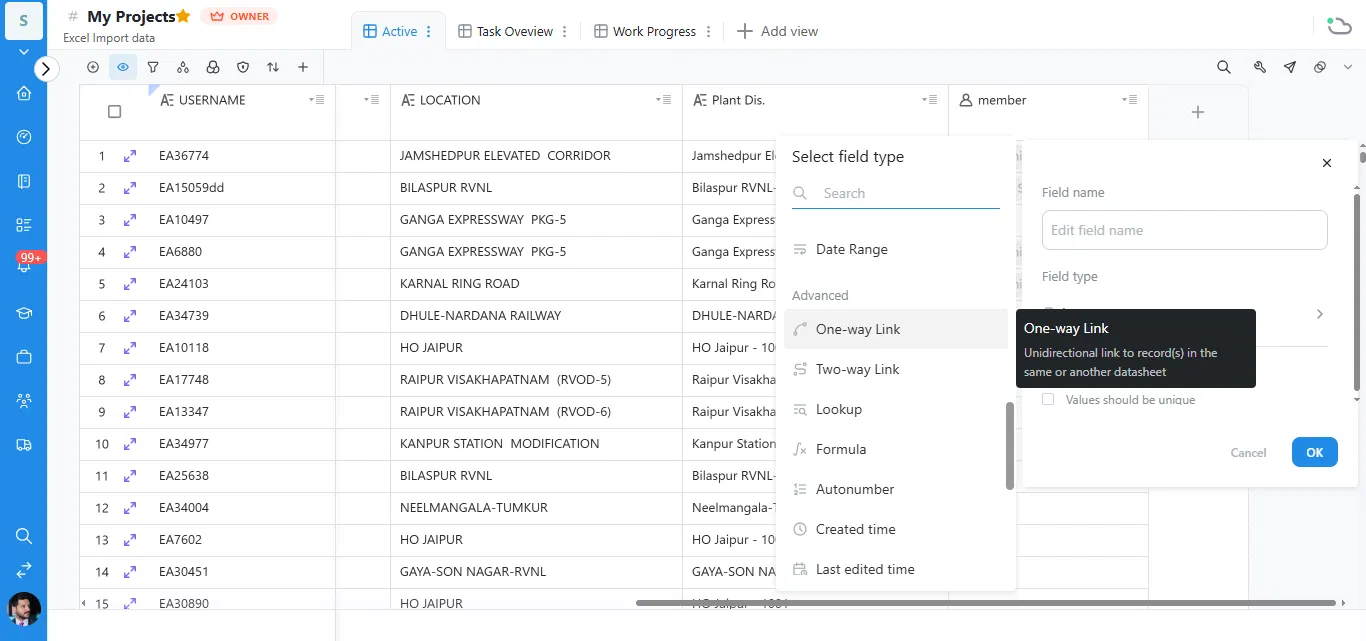Click the workspace 'S' logo tile
Screen dimensions: 1366x641
coord(24,21)
